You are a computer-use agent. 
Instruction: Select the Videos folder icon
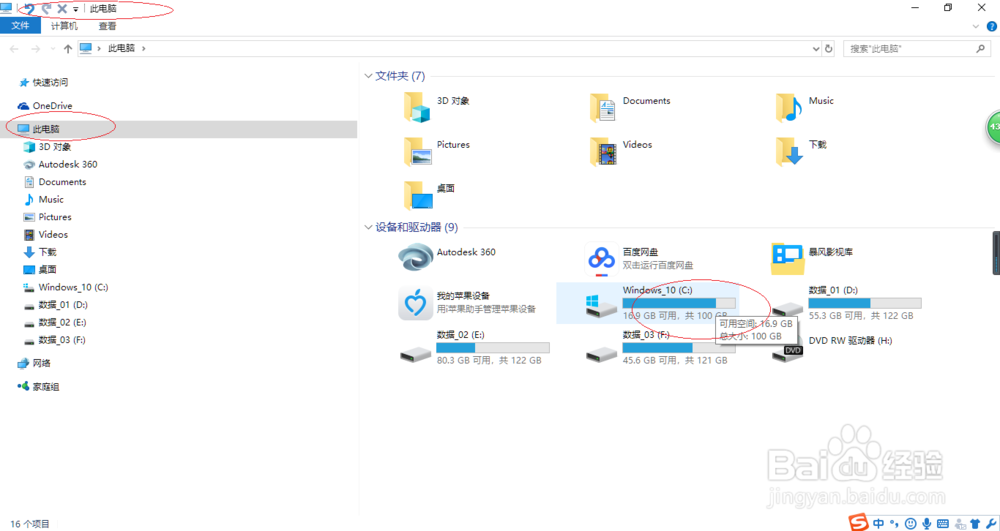coord(603,151)
